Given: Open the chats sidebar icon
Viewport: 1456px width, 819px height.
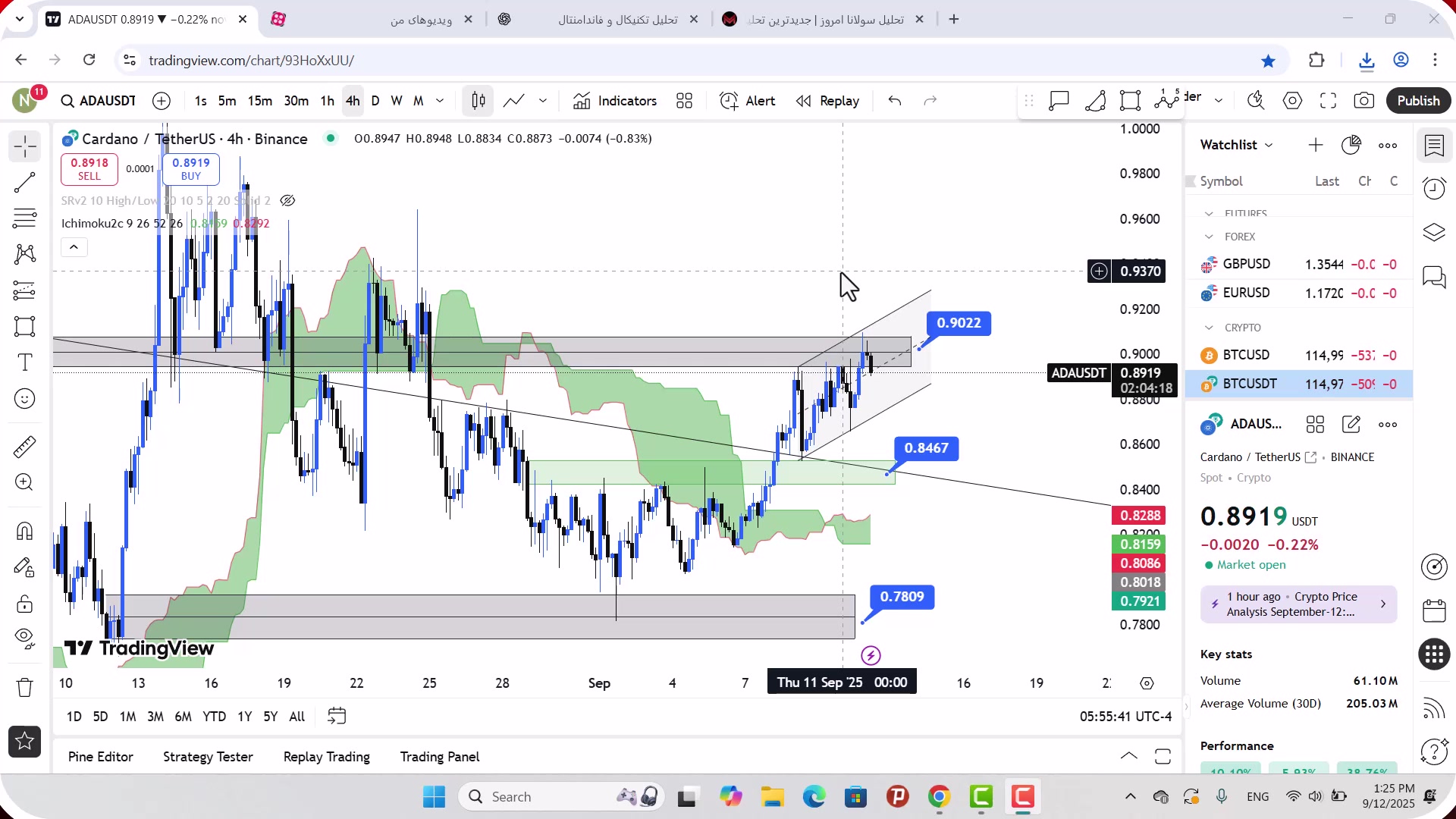Looking at the screenshot, I should pyautogui.click(x=1434, y=277).
